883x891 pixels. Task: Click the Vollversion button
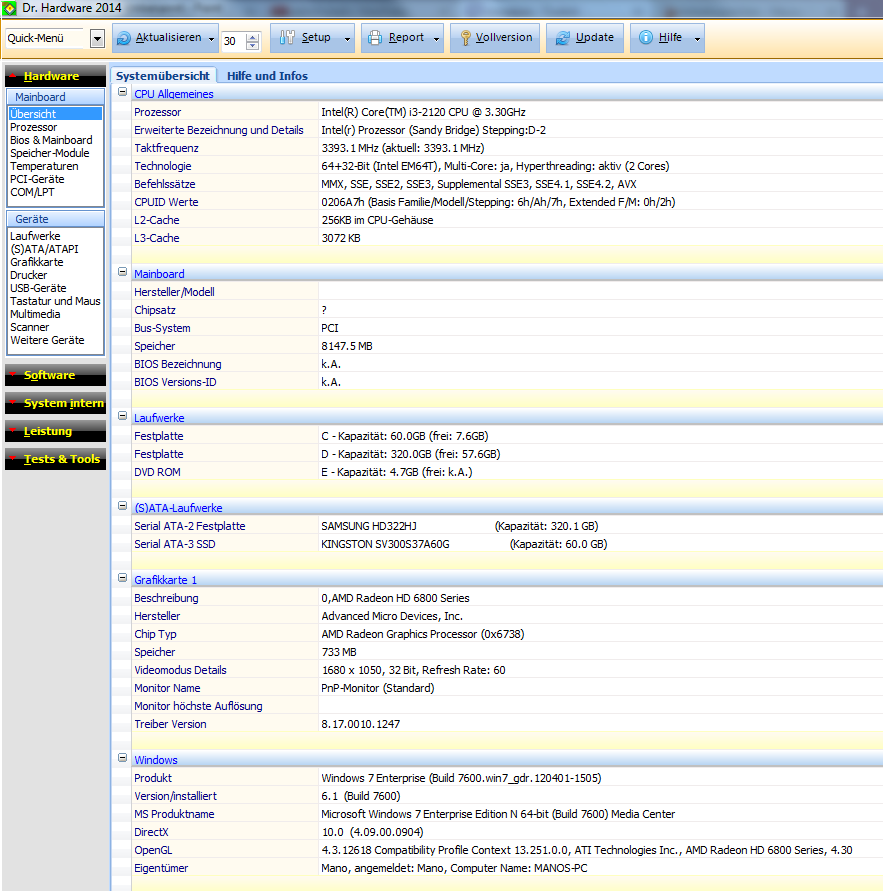point(495,38)
